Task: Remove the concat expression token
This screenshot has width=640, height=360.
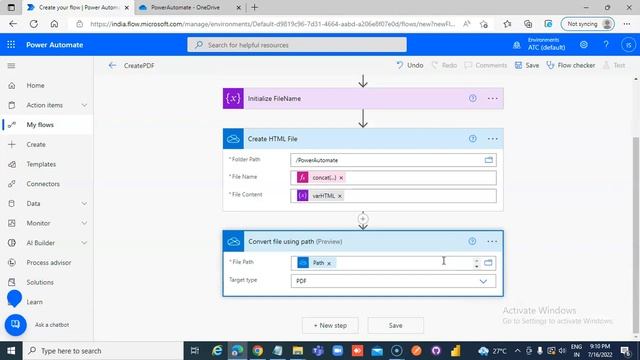Action: (x=341, y=178)
